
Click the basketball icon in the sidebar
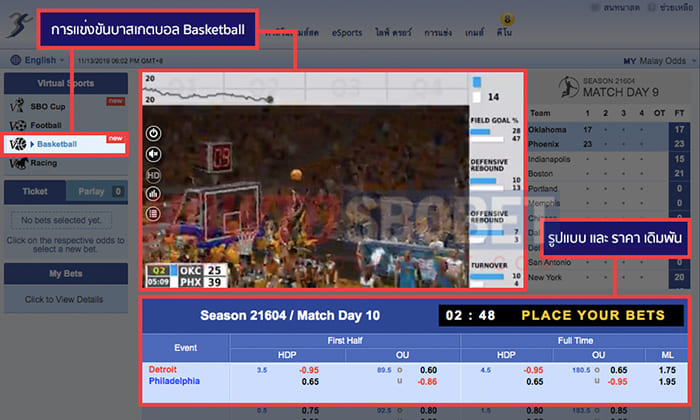click(18, 144)
